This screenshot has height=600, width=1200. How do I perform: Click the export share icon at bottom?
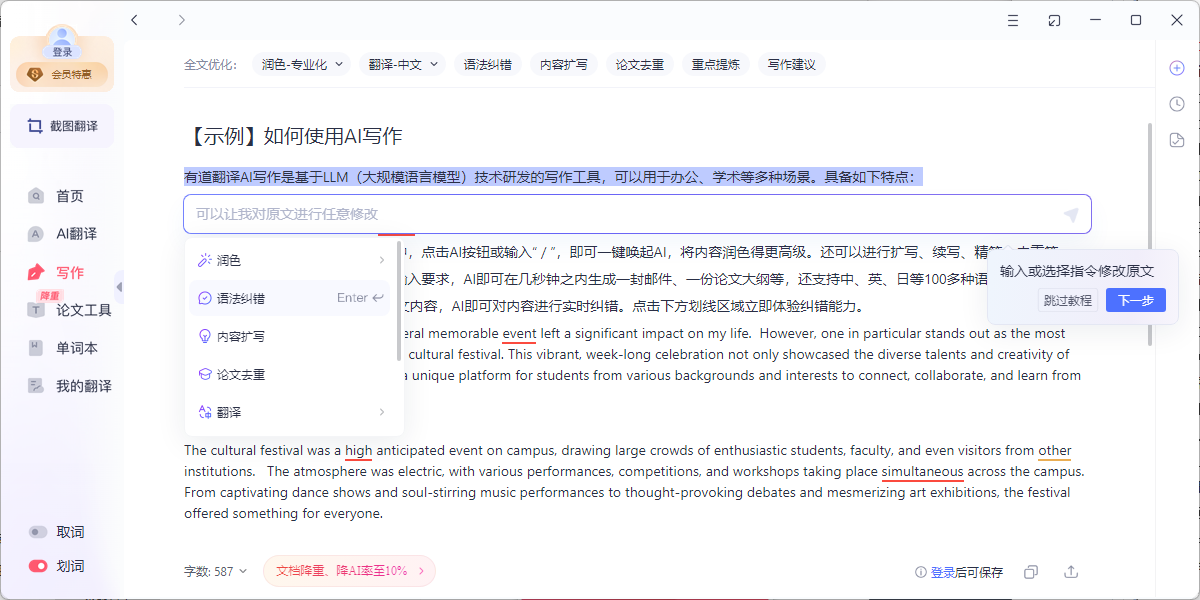tap(1071, 572)
